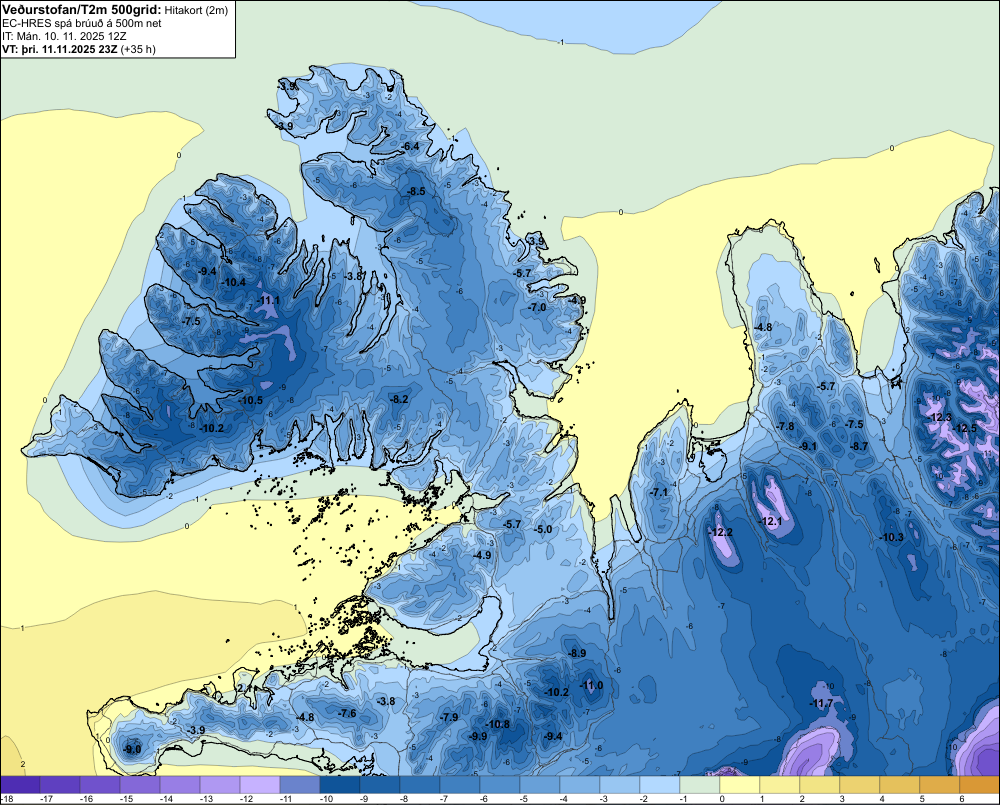Image resolution: width=1000 pixels, height=805 pixels.
Task: Click the yellow legend swatch between 0 and 1
Action: click(x=740, y=785)
